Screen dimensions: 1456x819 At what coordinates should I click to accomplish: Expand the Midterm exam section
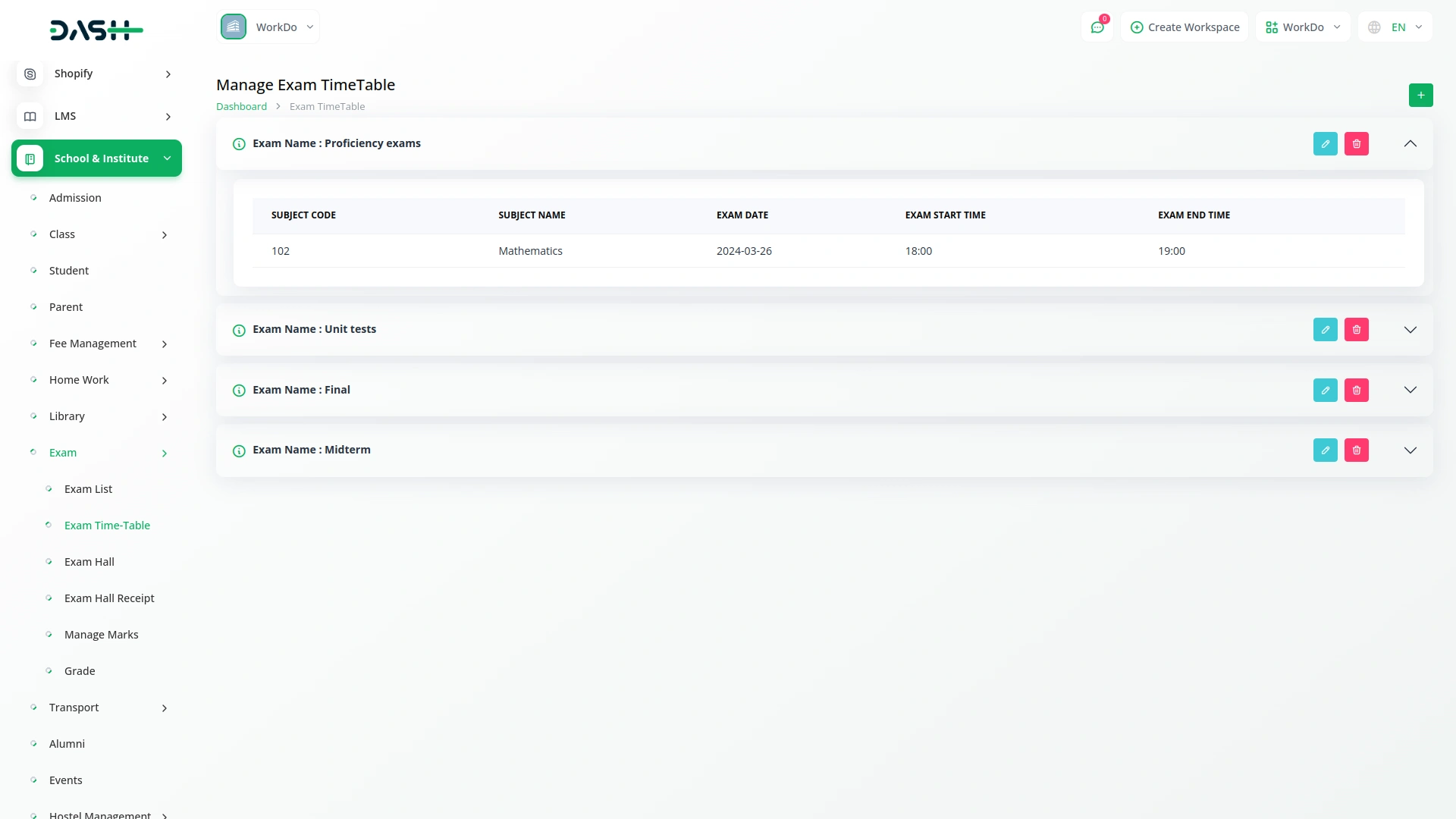(x=1410, y=450)
